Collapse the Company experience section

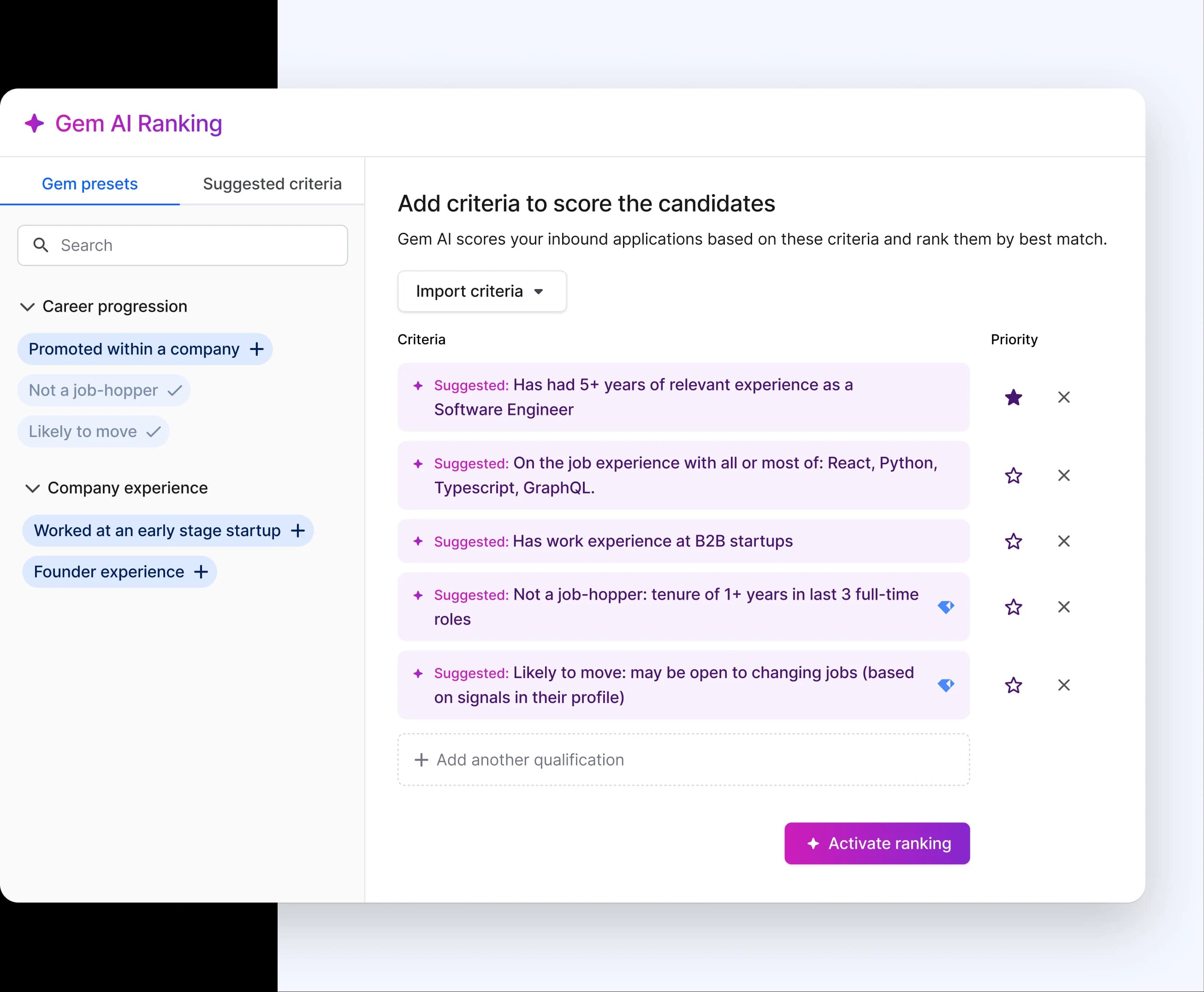pyautogui.click(x=33, y=488)
